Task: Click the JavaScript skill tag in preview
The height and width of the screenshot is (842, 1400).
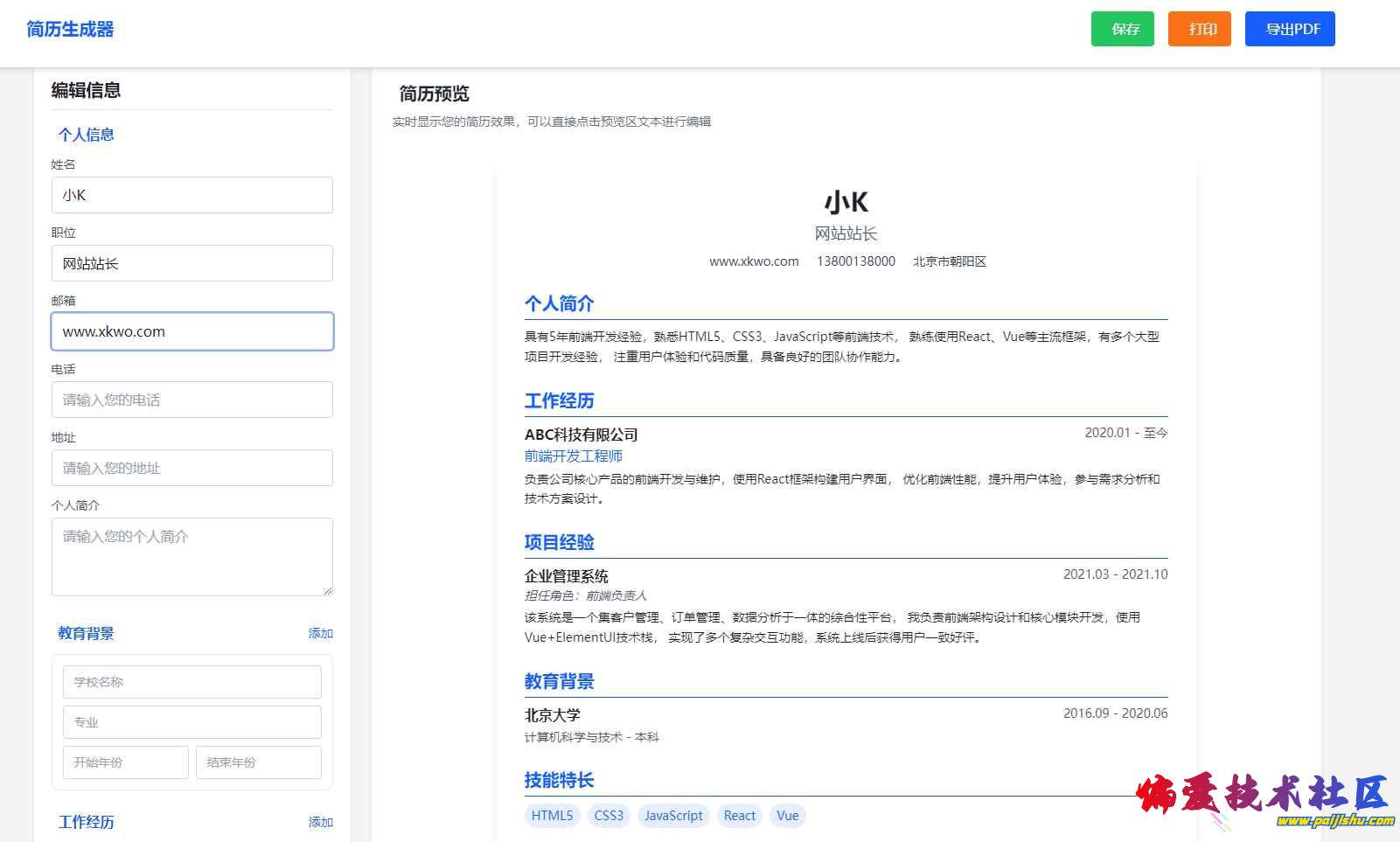Action: [x=673, y=816]
